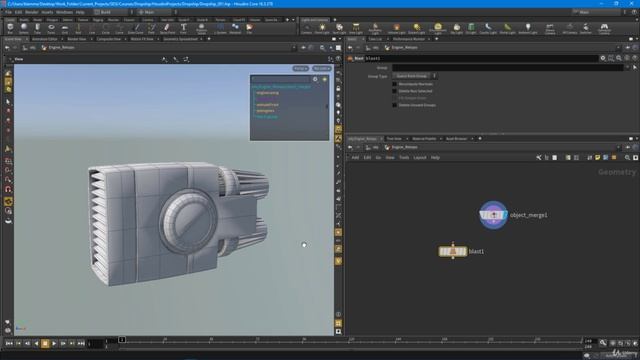Select the Box shelf tool
The width and height of the screenshot is (640, 360).
(10, 29)
